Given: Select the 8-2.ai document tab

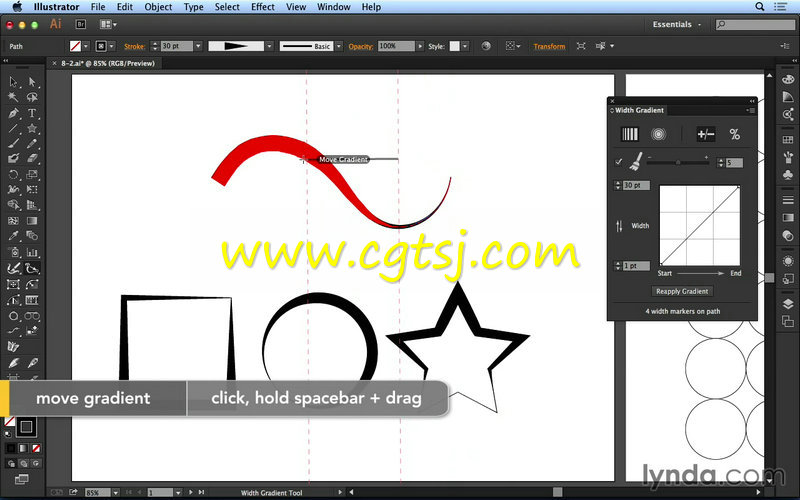Looking at the screenshot, I should [x=104, y=63].
